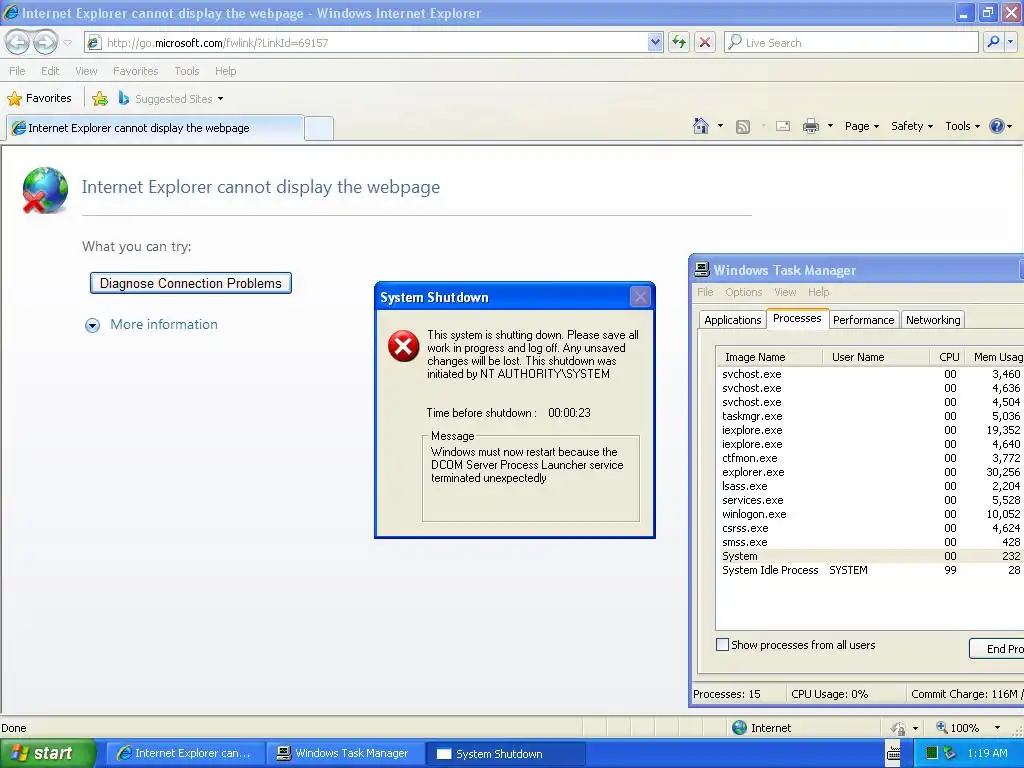
Task: Select ctfmon.exe process row
Action: [870, 458]
